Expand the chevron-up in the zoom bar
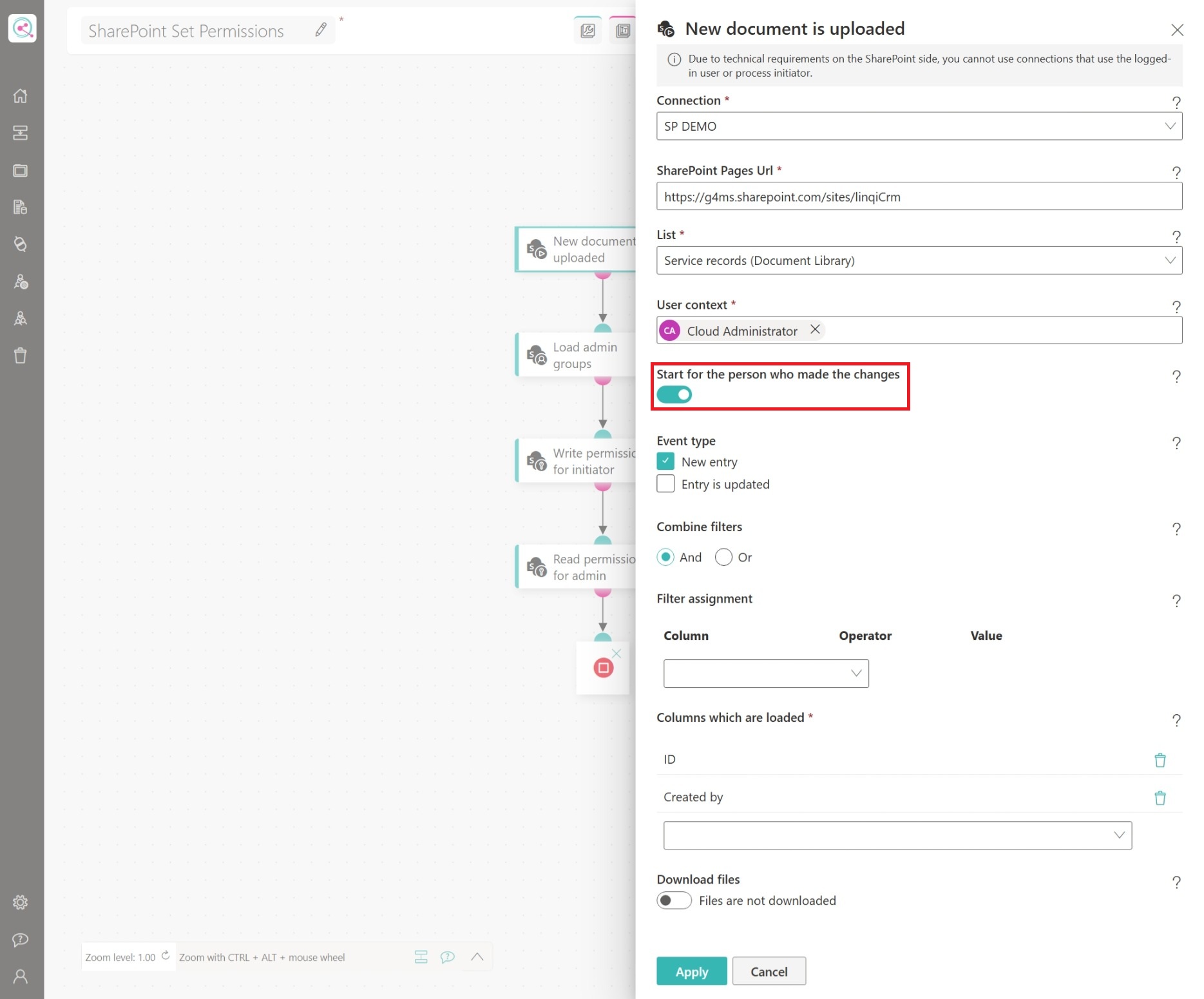The image size is (1204, 999). coord(477,957)
